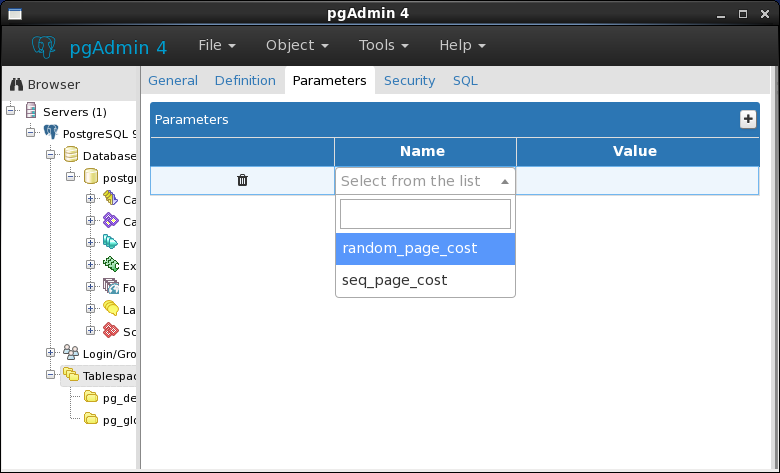The height and width of the screenshot is (473, 780).
Task: Select the Catalogs node icon
Action: click(110, 220)
